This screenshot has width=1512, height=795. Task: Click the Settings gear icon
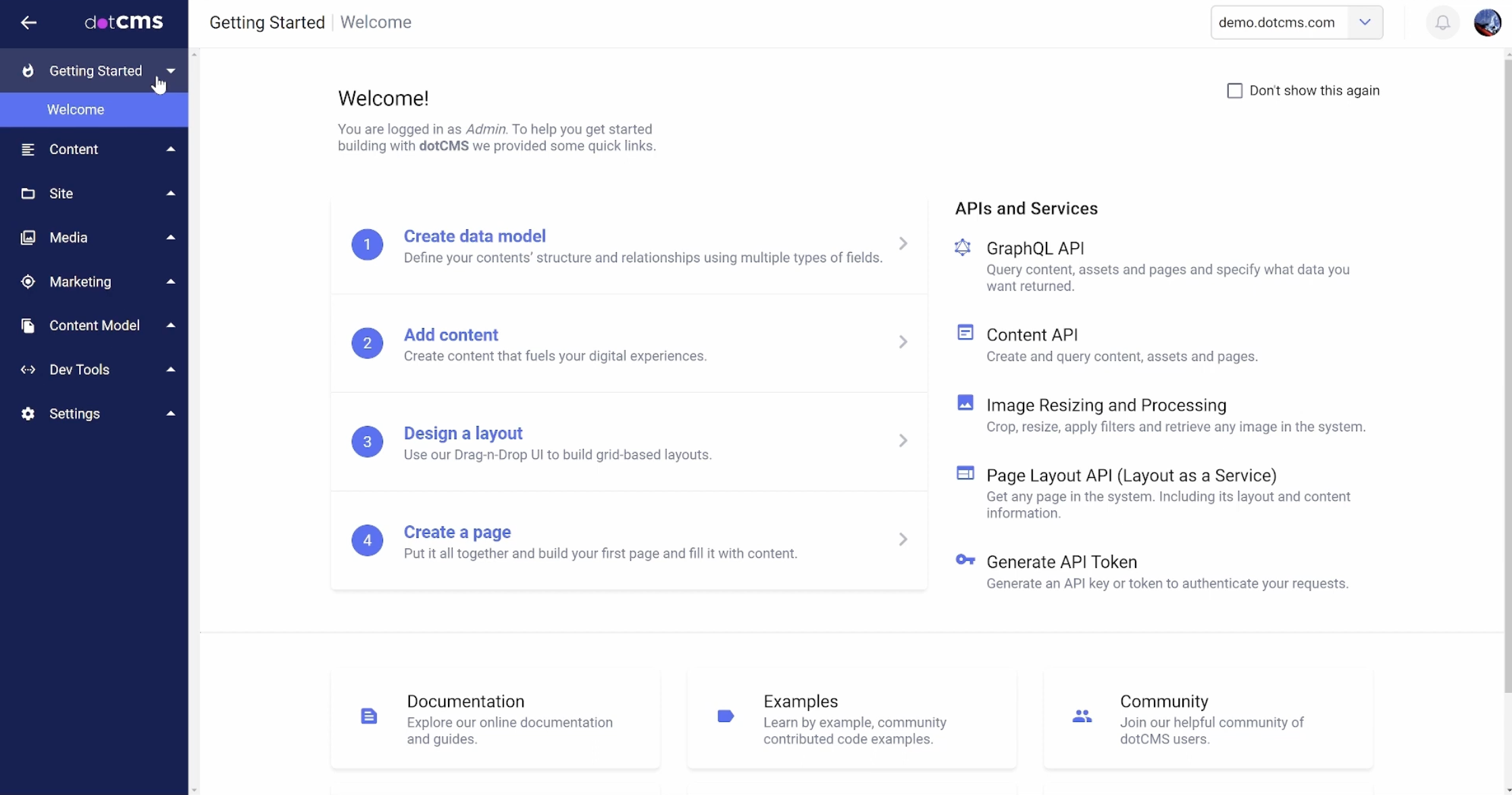tap(28, 414)
